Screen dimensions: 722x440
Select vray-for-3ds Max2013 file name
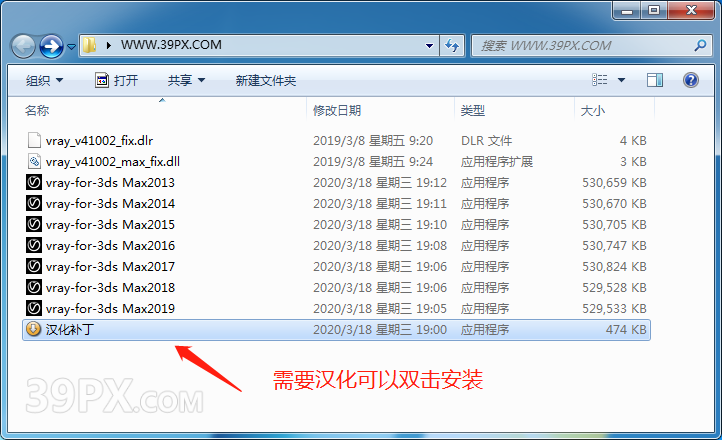[111, 183]
